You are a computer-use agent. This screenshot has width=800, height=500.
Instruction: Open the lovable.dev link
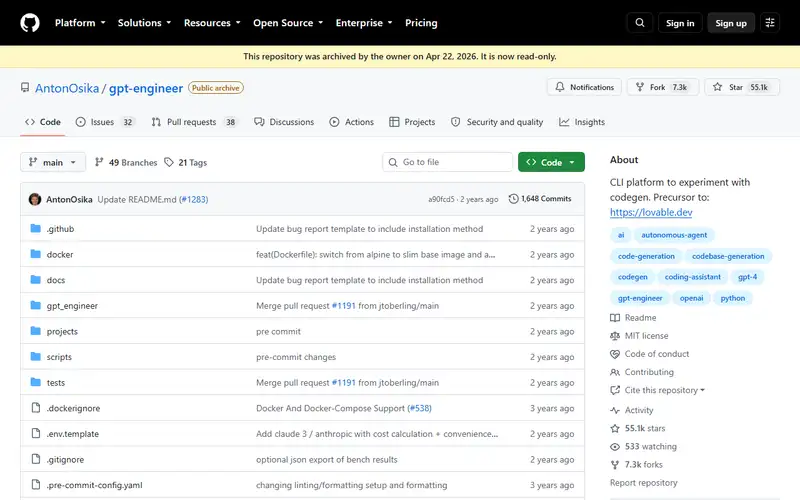coord(651,212)
